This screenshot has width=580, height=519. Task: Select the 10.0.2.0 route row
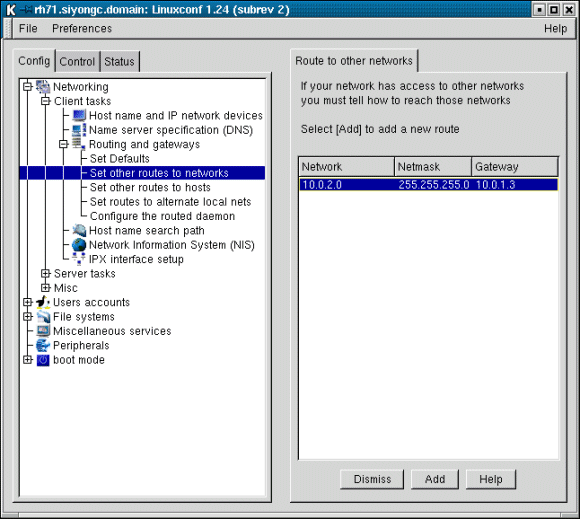coord(428,185)
